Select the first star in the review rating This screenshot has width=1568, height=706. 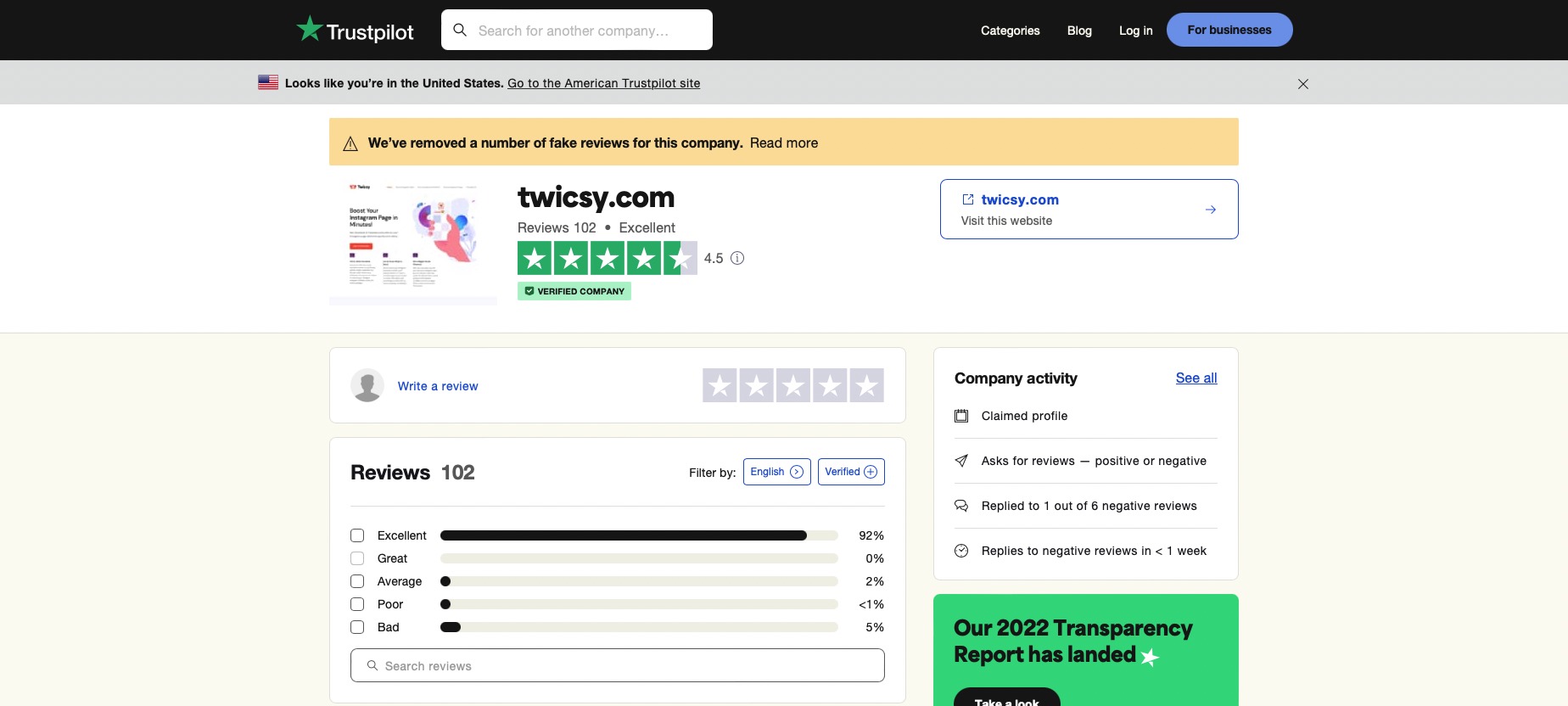tap(720, 385)
